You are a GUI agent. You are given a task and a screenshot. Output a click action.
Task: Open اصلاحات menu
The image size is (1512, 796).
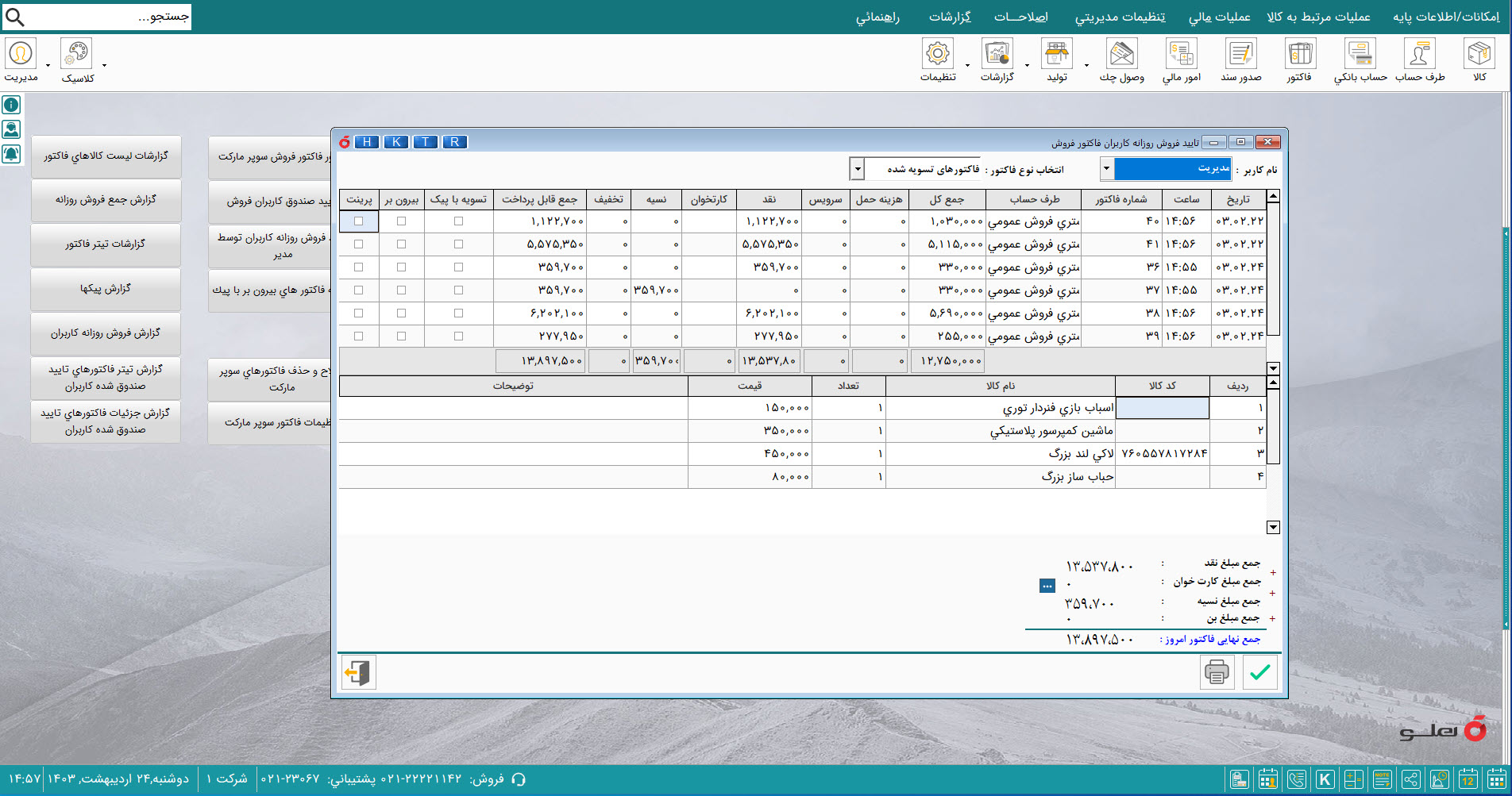click(1021, 17)
